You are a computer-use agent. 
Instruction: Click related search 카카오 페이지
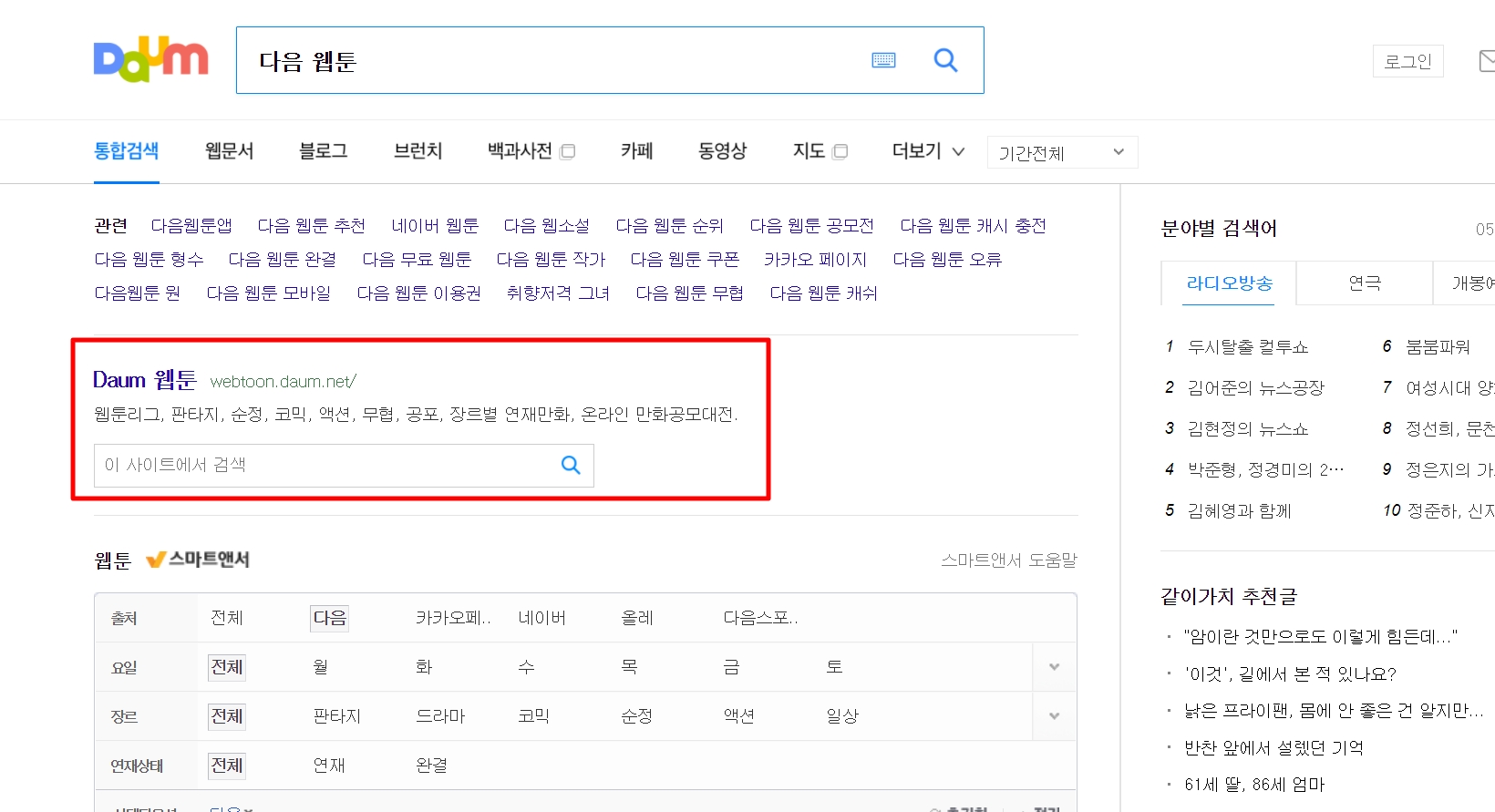click(x=816, y=260)
